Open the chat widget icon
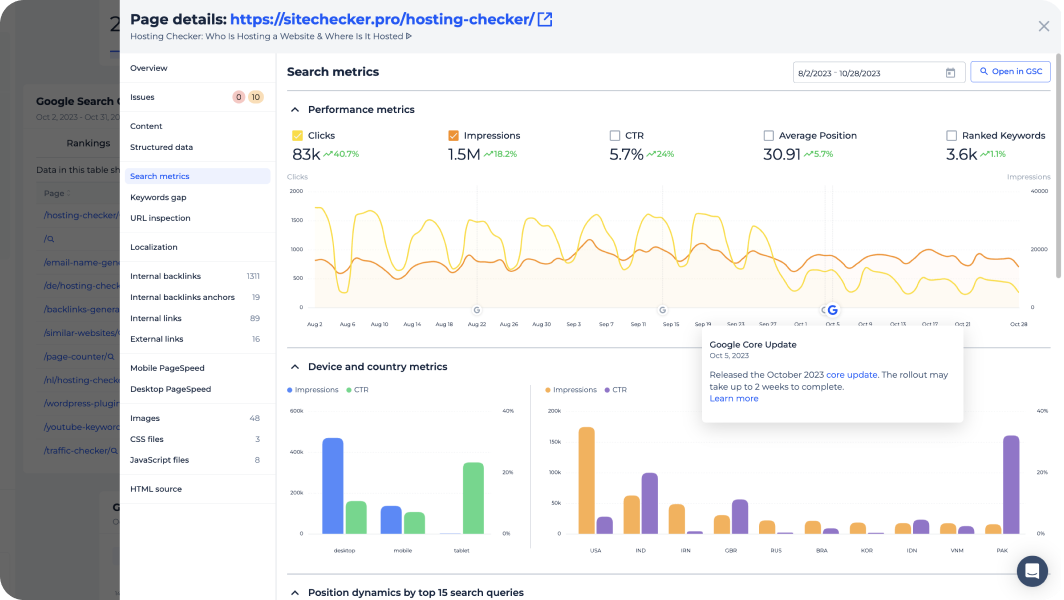1064x600 pixels. (1032, 571)
